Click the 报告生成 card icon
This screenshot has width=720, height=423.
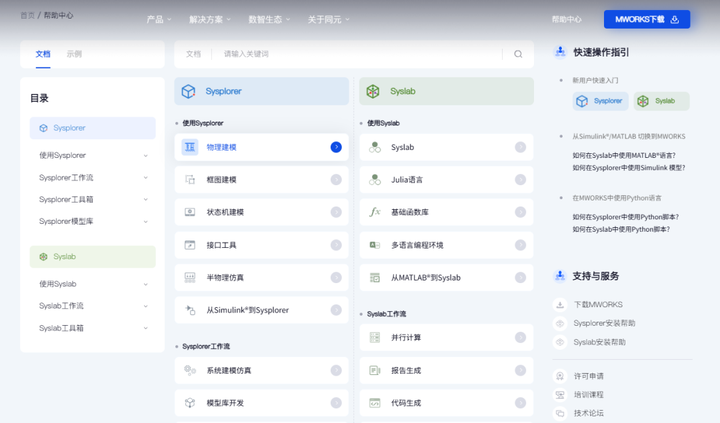pyautogui.click(x=375, y=370)
